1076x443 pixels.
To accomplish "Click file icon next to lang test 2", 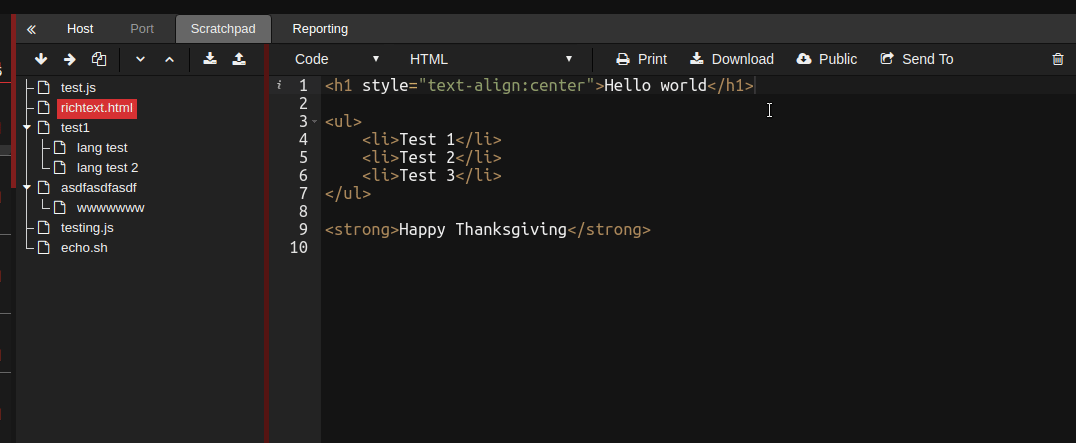I will click(x=60, y=167).
